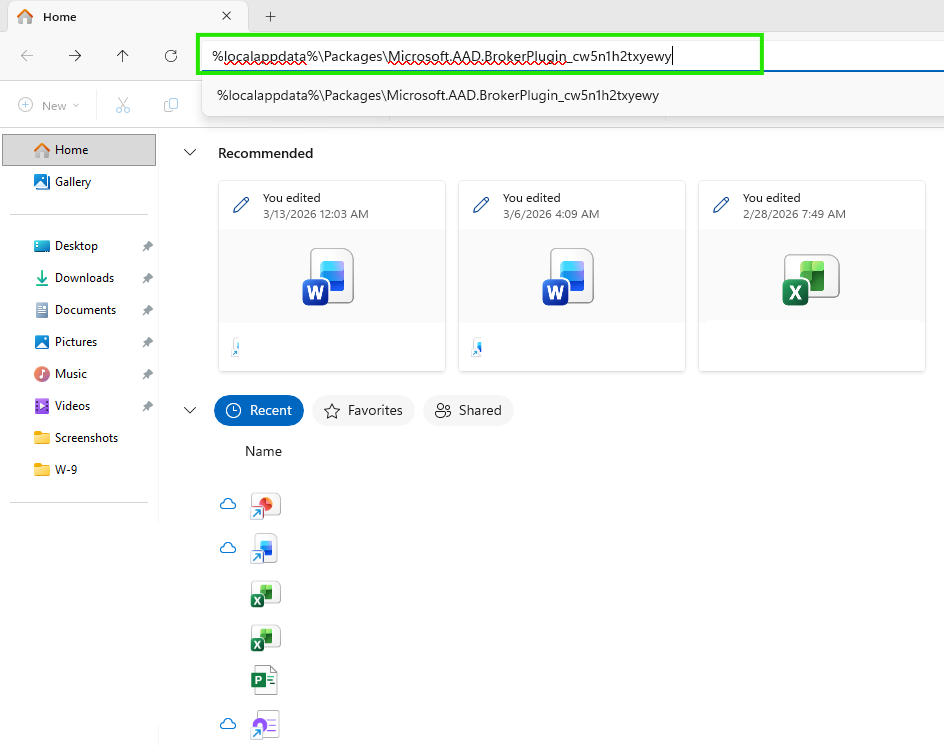The image size is (944, 746).
Task: Unpin Documents using its pin icon
Action: point(148,309)
